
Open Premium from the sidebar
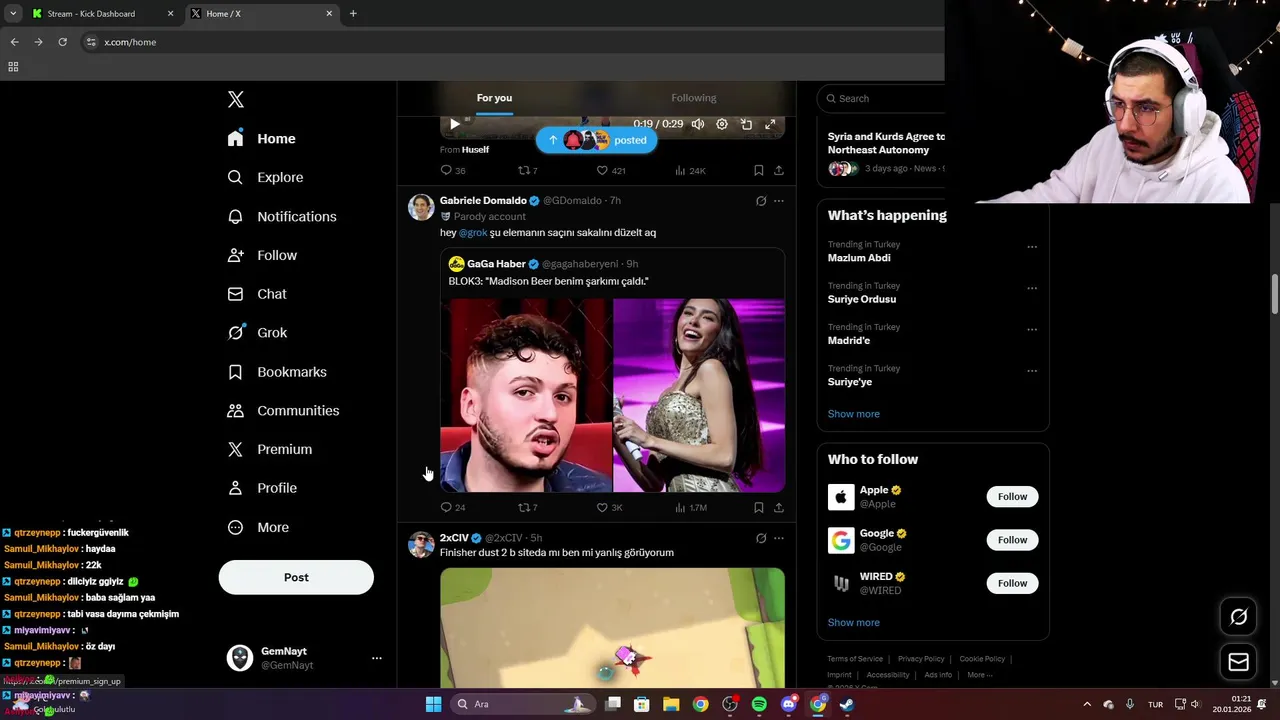(x=270, y=450)
